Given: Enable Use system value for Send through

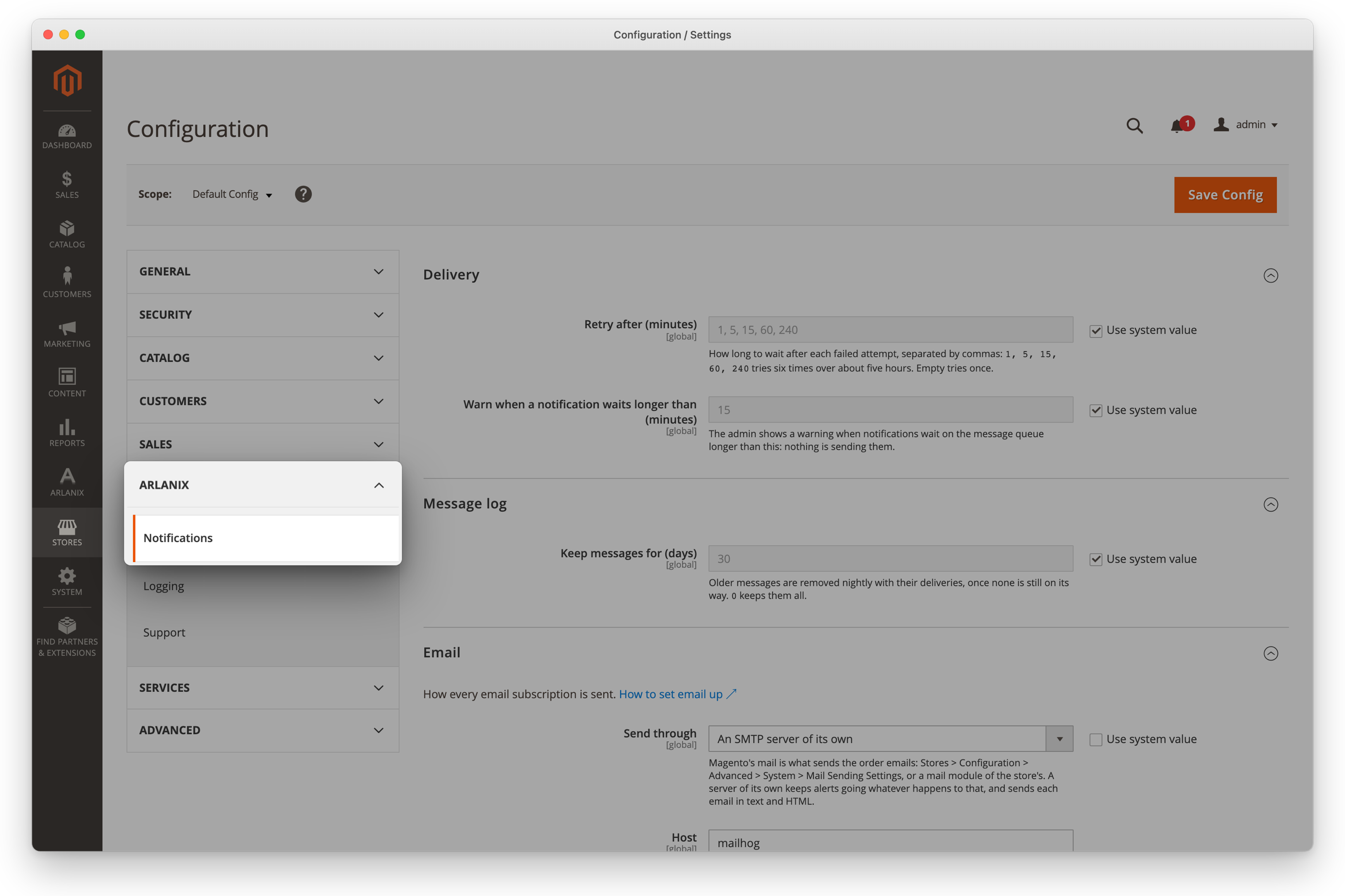Looking at the screenshot, I should [1095, 740].
